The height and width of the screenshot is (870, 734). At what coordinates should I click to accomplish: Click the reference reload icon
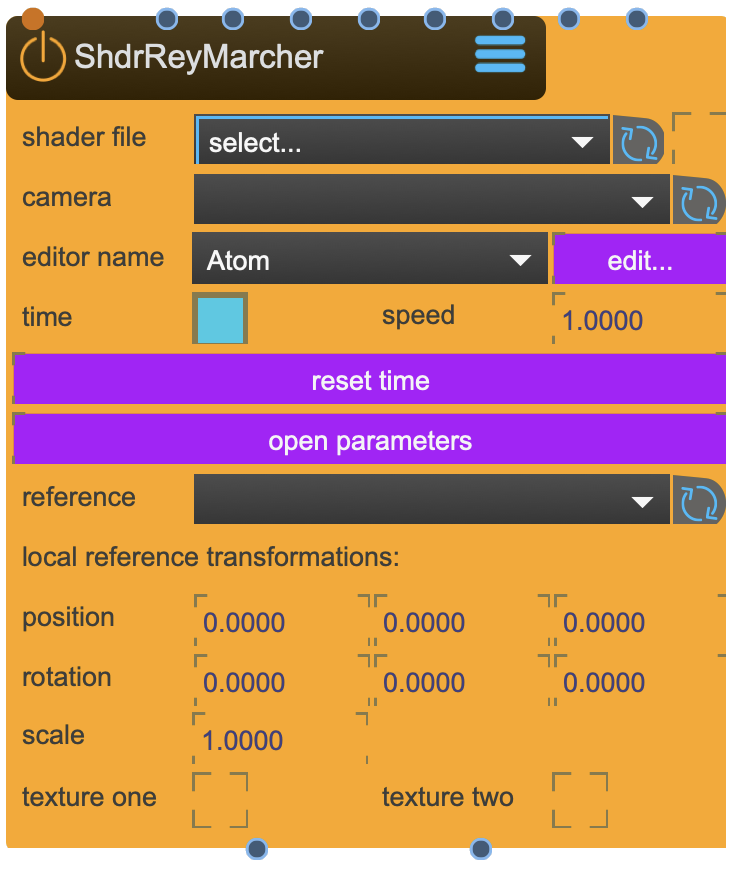point(700,500)
